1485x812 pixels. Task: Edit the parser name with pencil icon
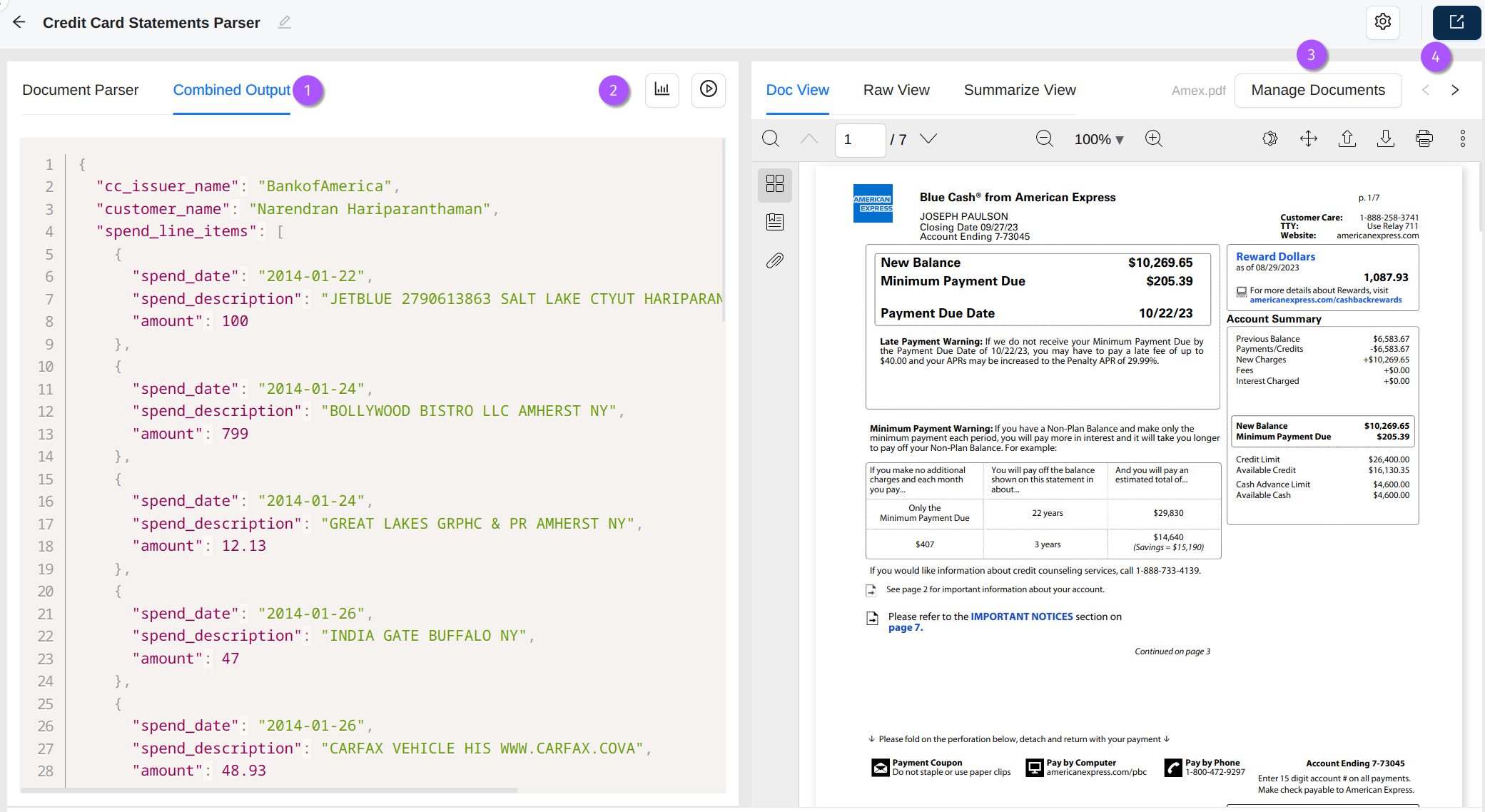coord(284,22)
